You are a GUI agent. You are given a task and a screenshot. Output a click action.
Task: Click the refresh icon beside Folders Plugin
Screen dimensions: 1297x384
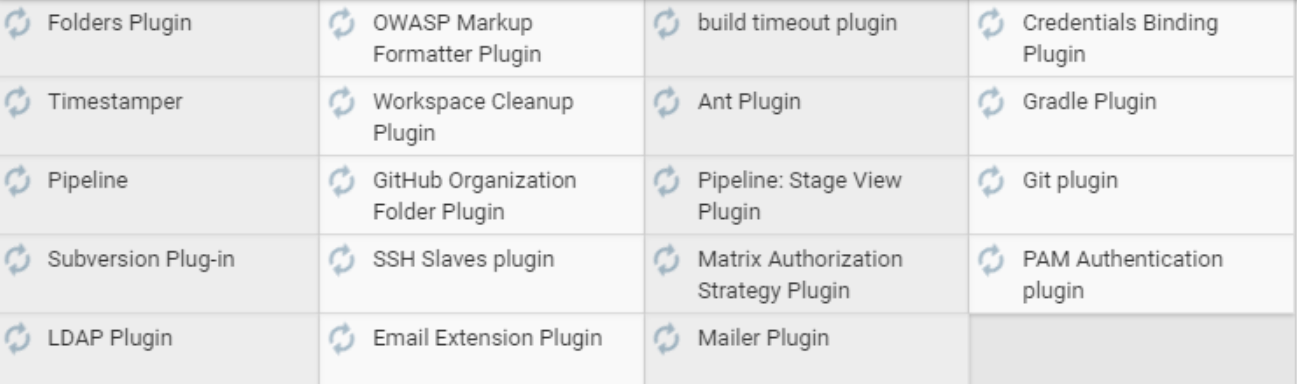click(16, 23)
